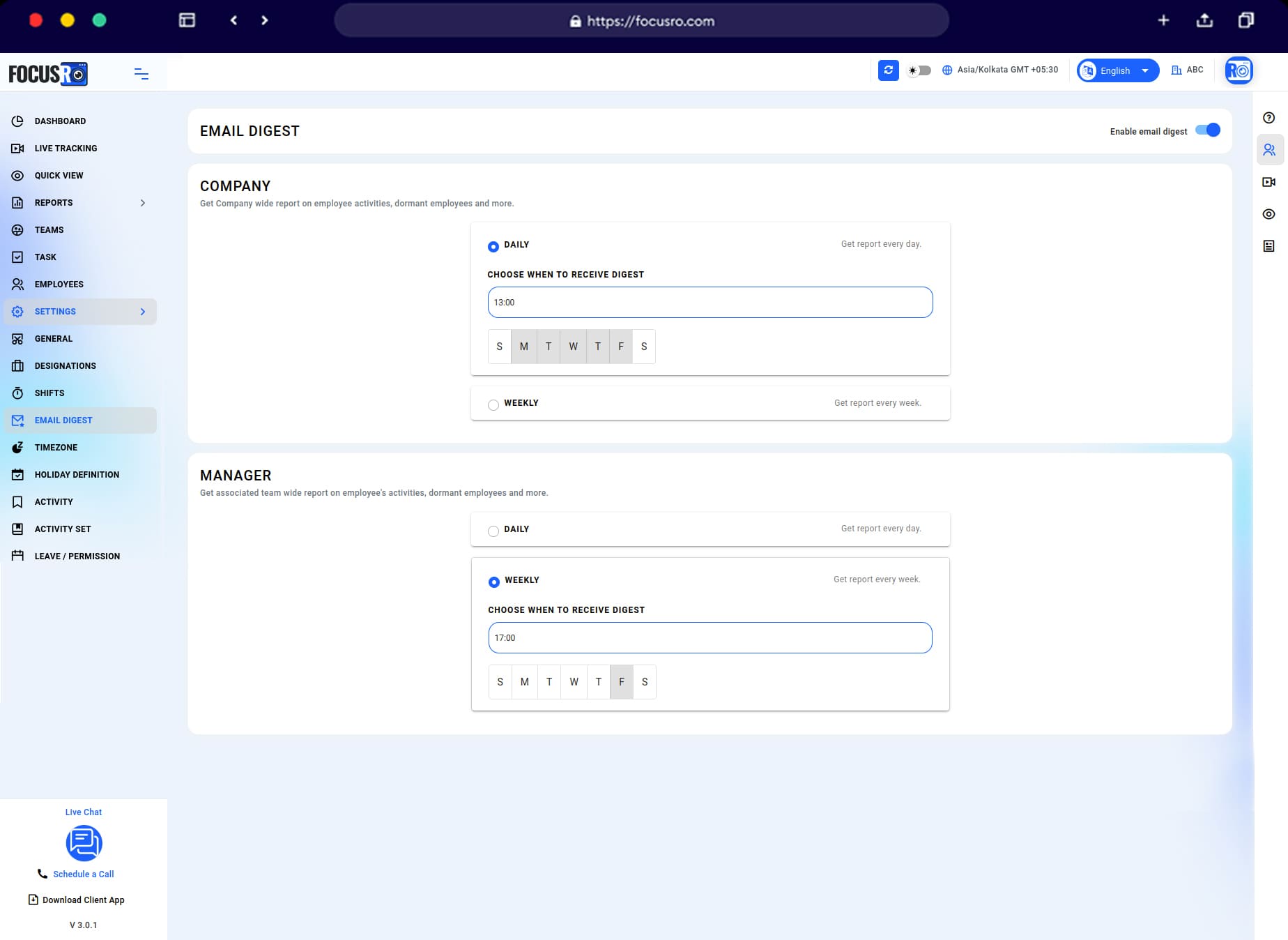Expand the Reports menu item

[54, 203]
